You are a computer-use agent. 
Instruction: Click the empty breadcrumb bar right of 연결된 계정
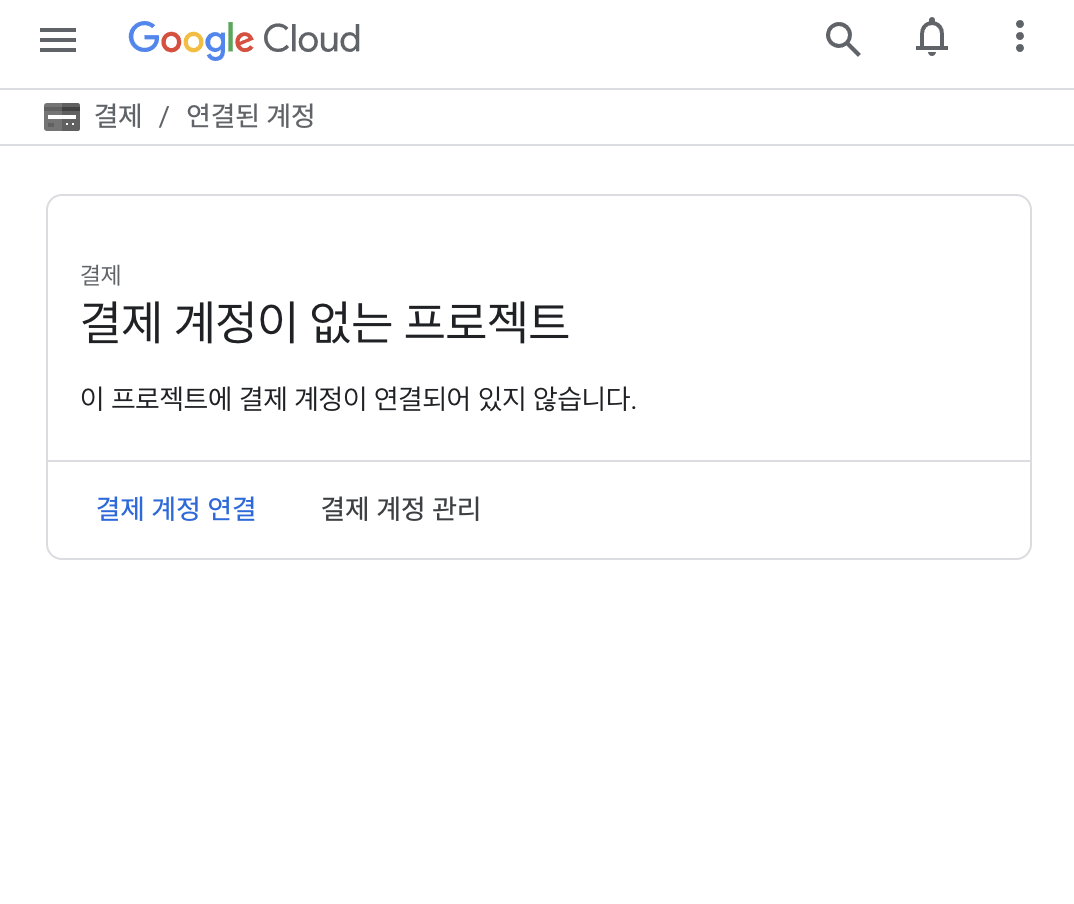point(692,116)
